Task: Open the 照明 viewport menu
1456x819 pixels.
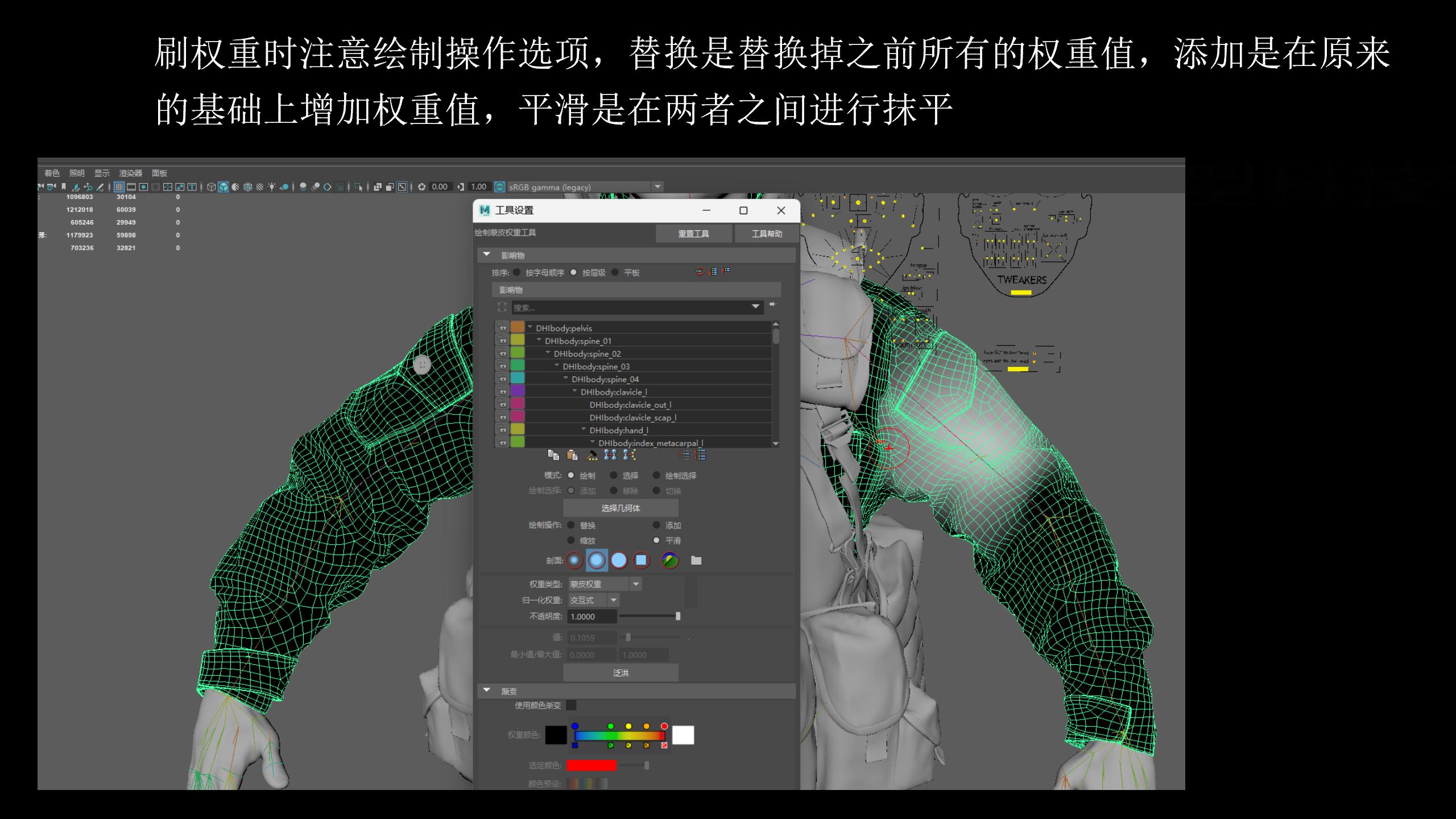Action: [77, 173]
